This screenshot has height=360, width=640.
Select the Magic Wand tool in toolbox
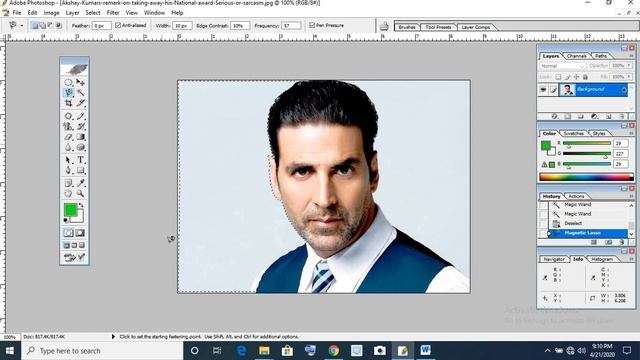tap(80, 93)
